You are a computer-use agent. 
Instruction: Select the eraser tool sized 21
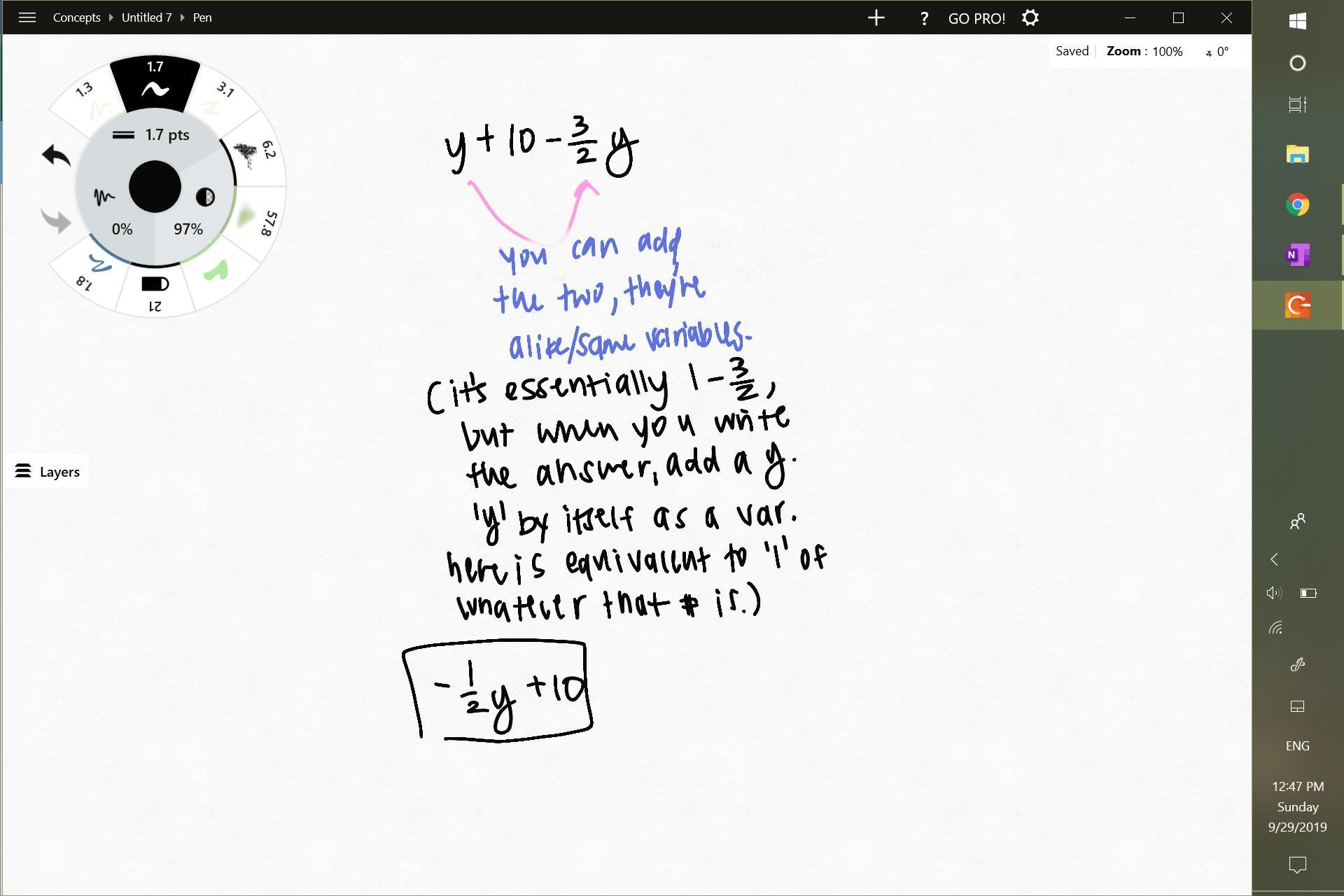pyautogui.click(x=155, y=291)
